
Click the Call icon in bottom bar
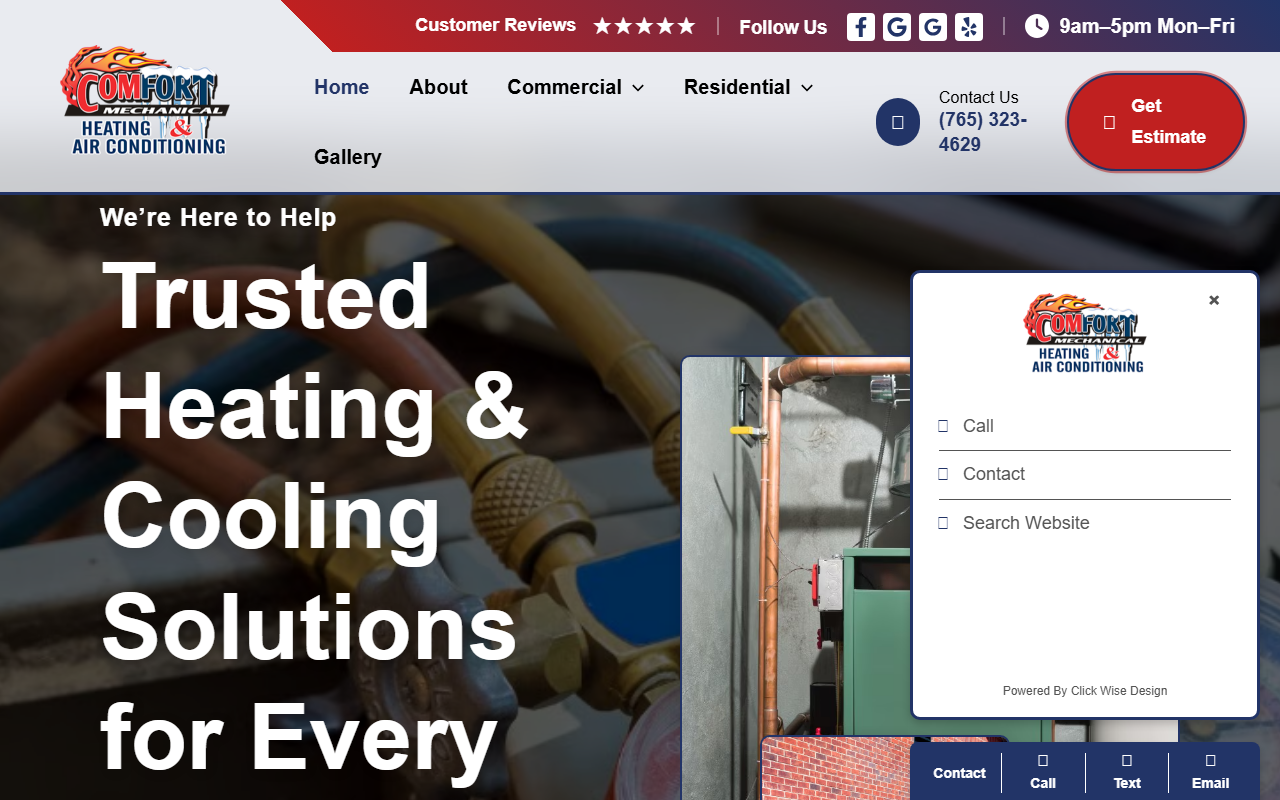pos(1043,761)
